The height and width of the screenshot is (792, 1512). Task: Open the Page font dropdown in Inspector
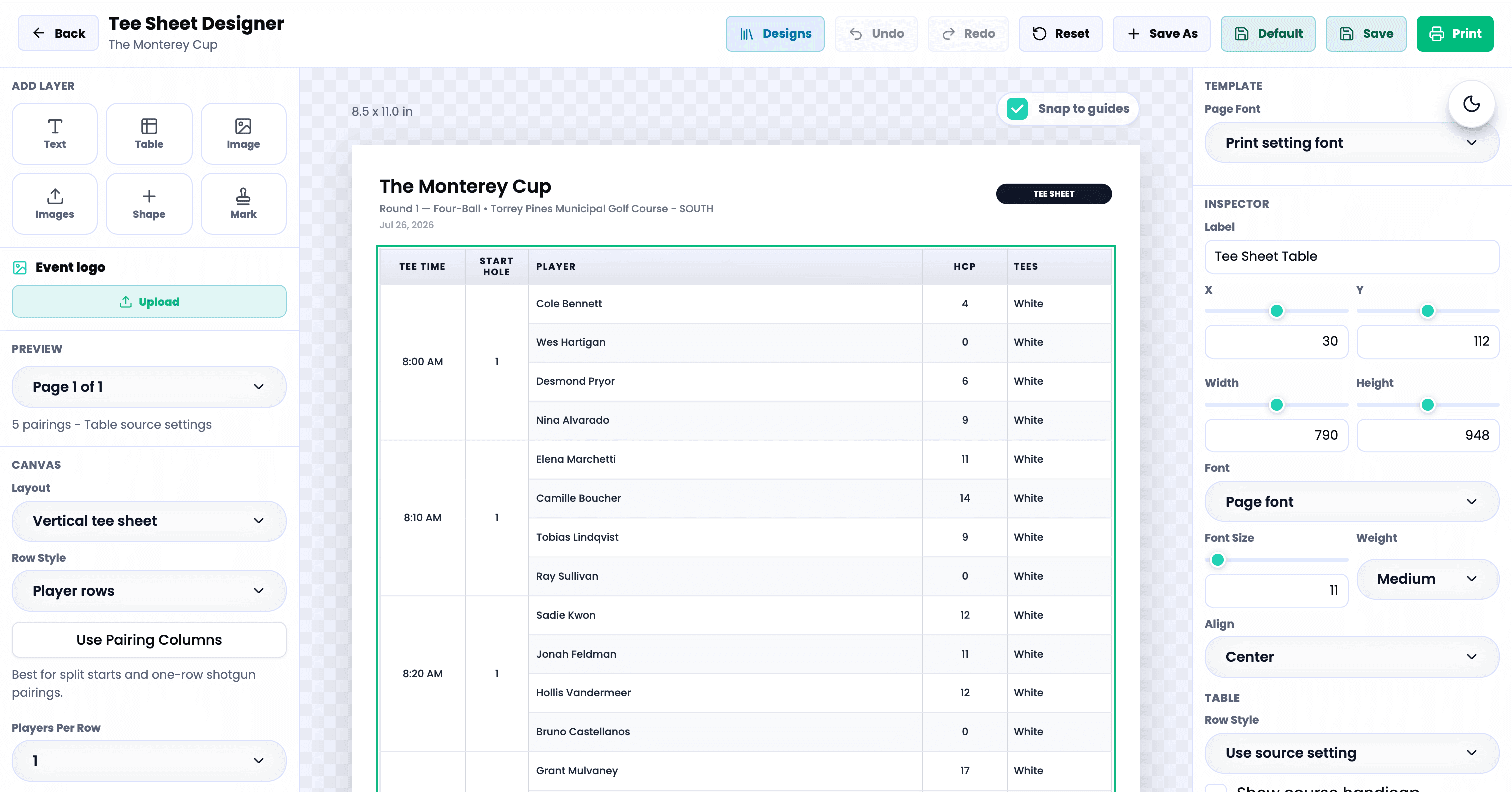pos(1352,502)
